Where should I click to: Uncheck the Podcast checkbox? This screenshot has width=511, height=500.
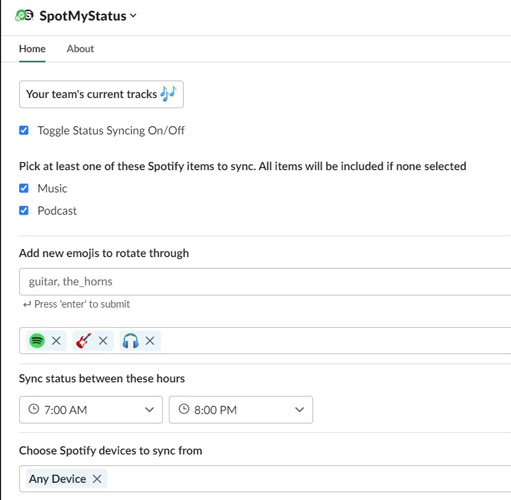(24, 210)
